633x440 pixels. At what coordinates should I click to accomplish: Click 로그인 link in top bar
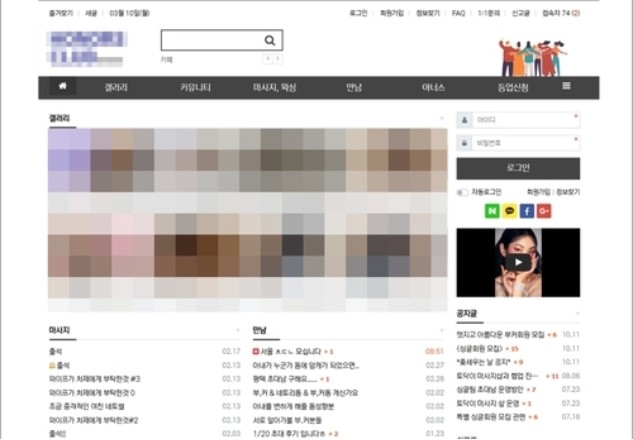point(358,13)
